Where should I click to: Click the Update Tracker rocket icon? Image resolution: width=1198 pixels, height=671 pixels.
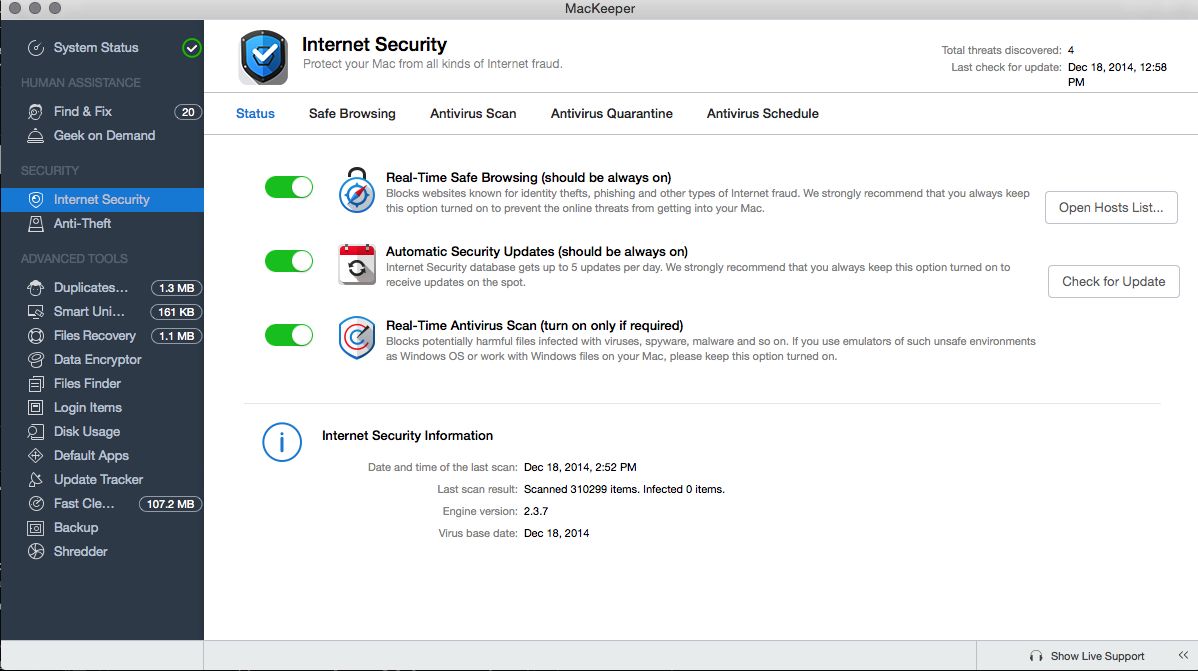pos(36,480)
